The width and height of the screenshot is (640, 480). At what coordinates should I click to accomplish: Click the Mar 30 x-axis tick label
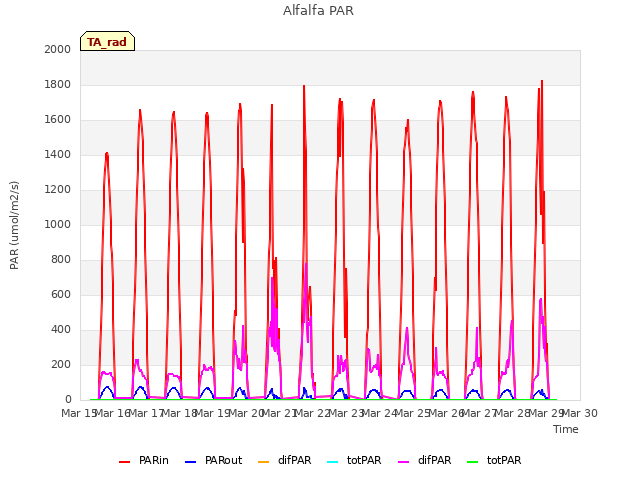click(580, 413)
